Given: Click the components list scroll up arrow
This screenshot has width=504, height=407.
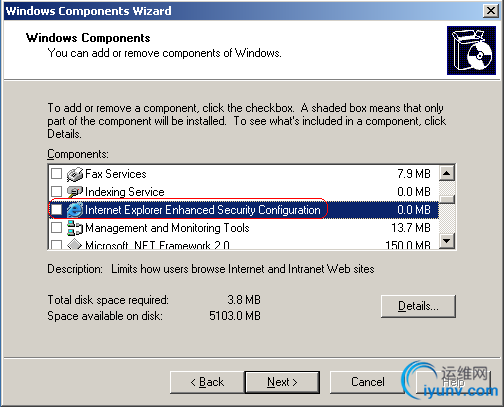Looking at the screenshot, I should [447, 173].
